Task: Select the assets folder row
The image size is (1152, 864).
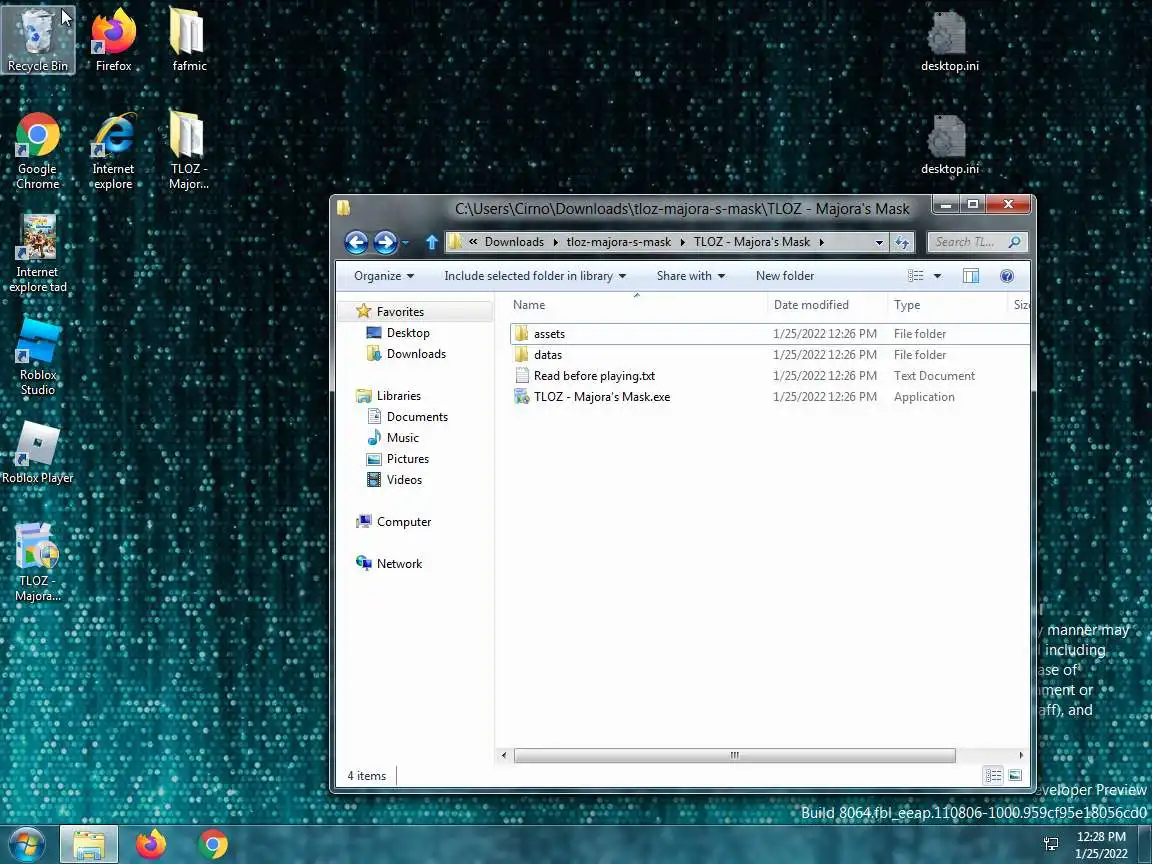Action: click(x=769, y=334)
